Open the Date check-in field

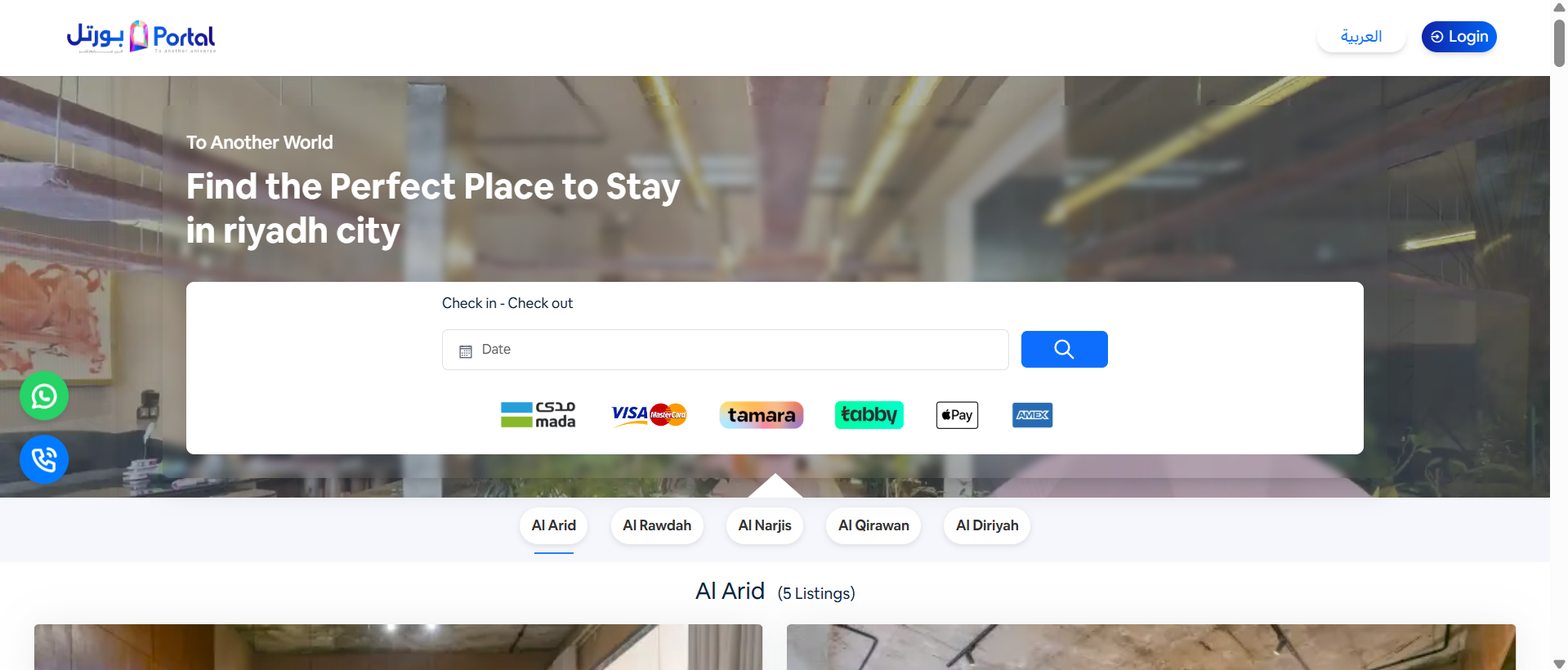click(726, 350)
